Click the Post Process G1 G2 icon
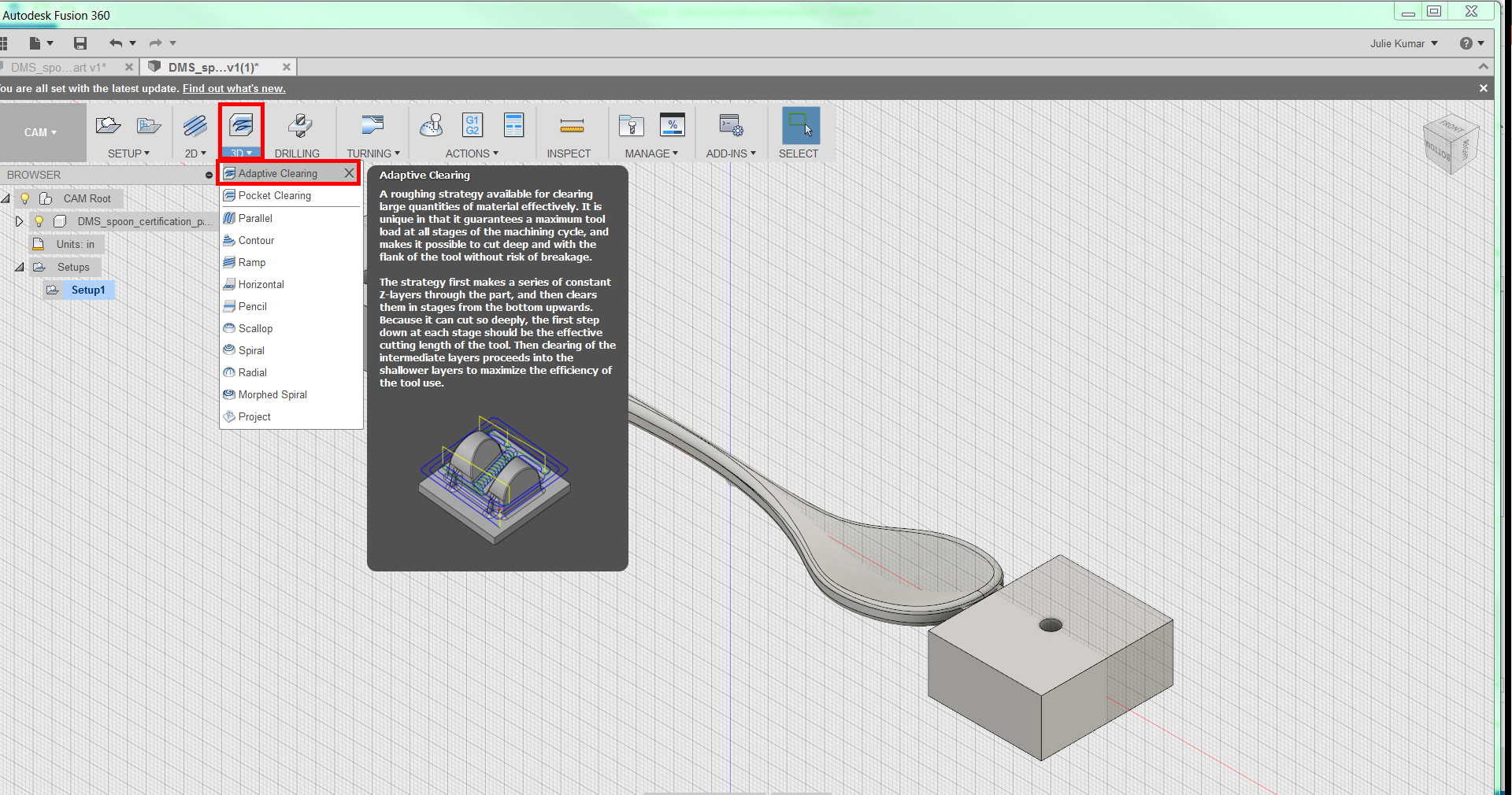The width and height of the screenshot is (1512, 795). pyautogui.click(x=472, y=125)
